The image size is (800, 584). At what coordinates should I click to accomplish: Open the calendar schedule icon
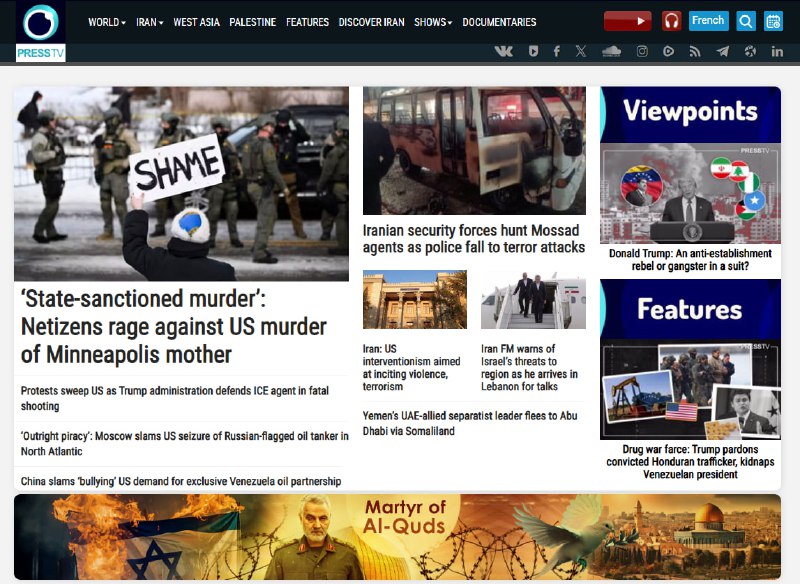click(x=773, y=21)
